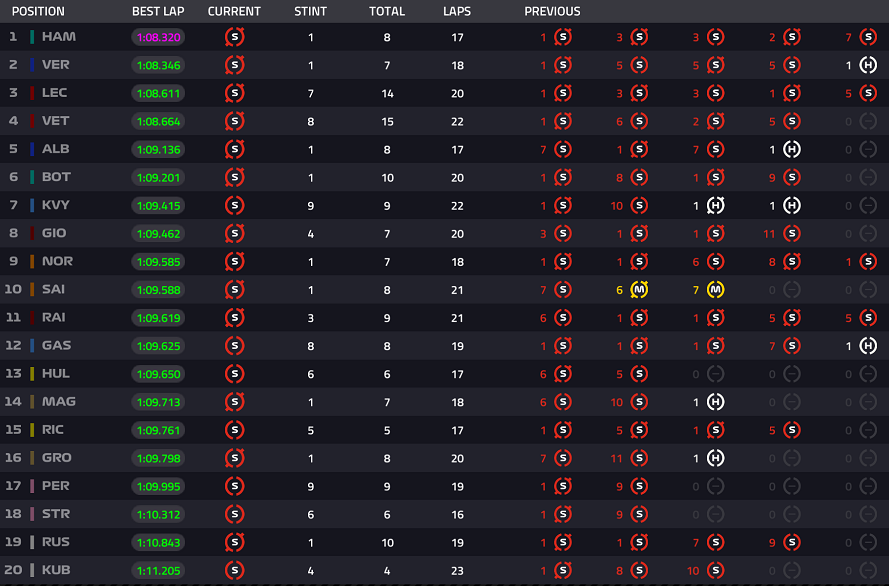Click KUB's soft tyre icon with 10 laps

click(716, 571)
